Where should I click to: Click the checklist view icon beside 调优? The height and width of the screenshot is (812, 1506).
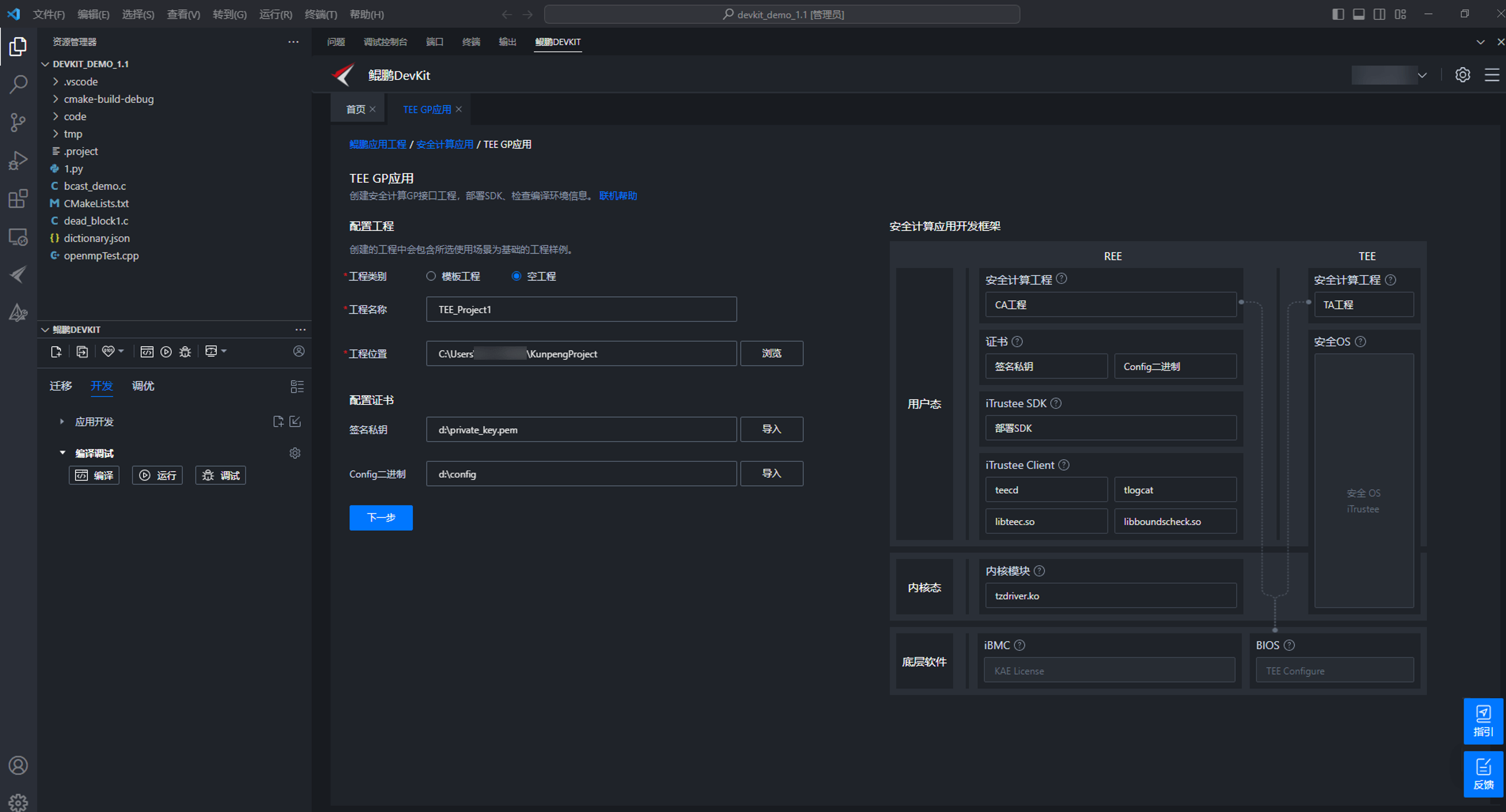(297, 386)
